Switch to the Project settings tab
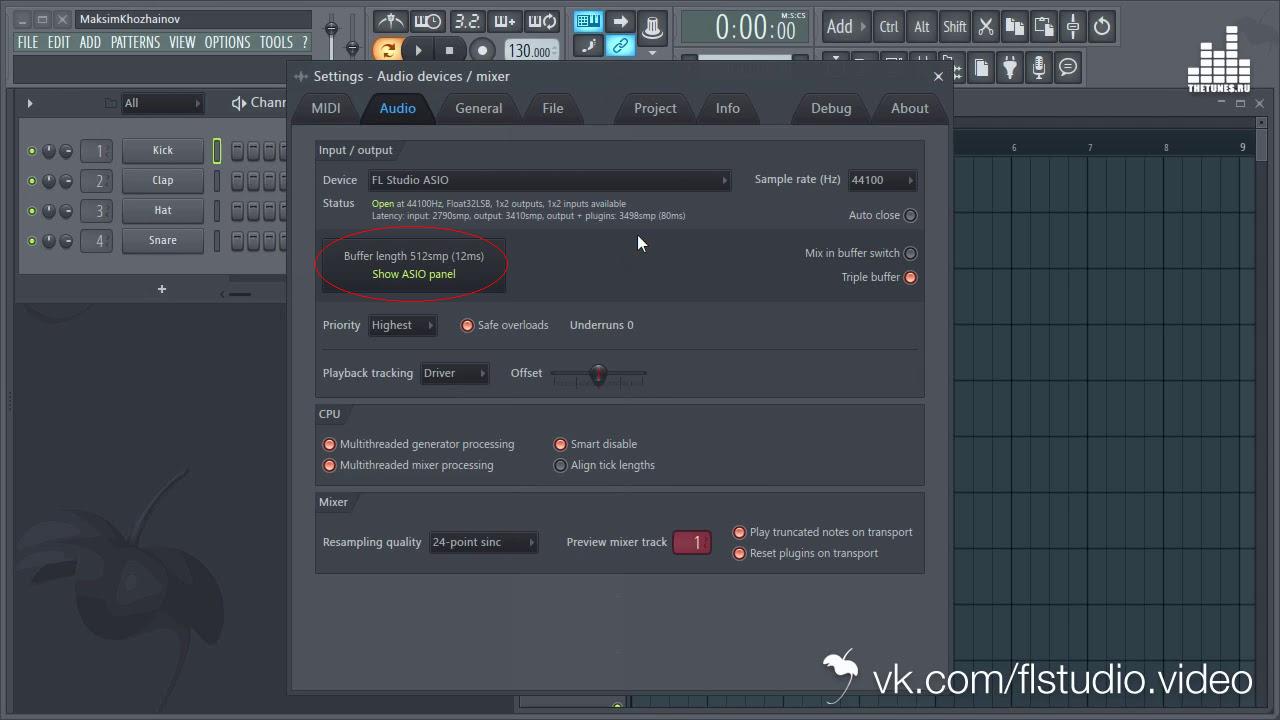1280x720 pixels. coord(655,108)
